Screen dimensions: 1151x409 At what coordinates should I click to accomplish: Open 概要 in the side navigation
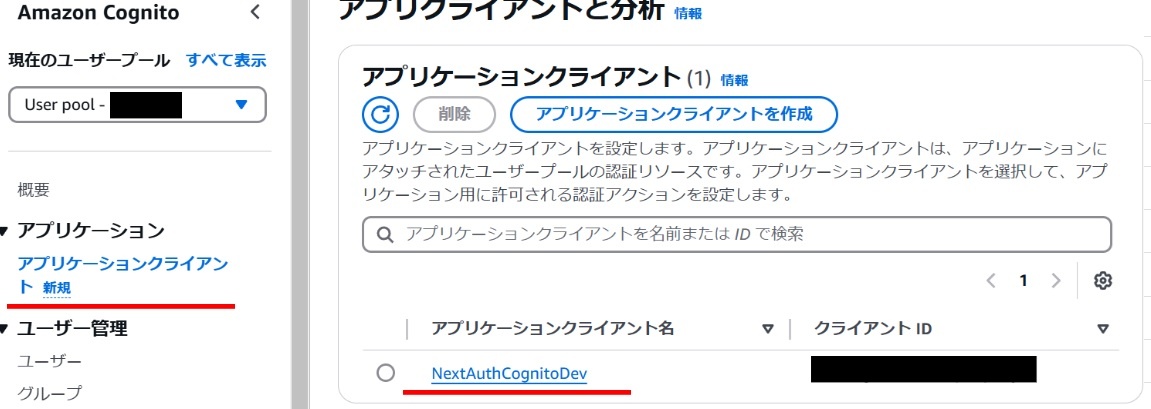point(34,190)
